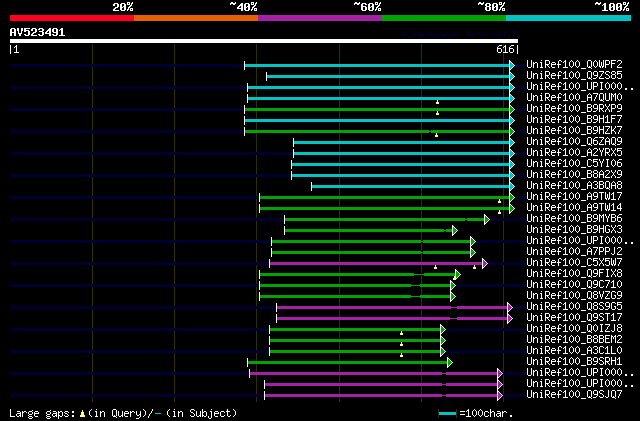Click the green alignment bar for B9RXP9
The image size is (640, 421).
click(x=377, y=109)
